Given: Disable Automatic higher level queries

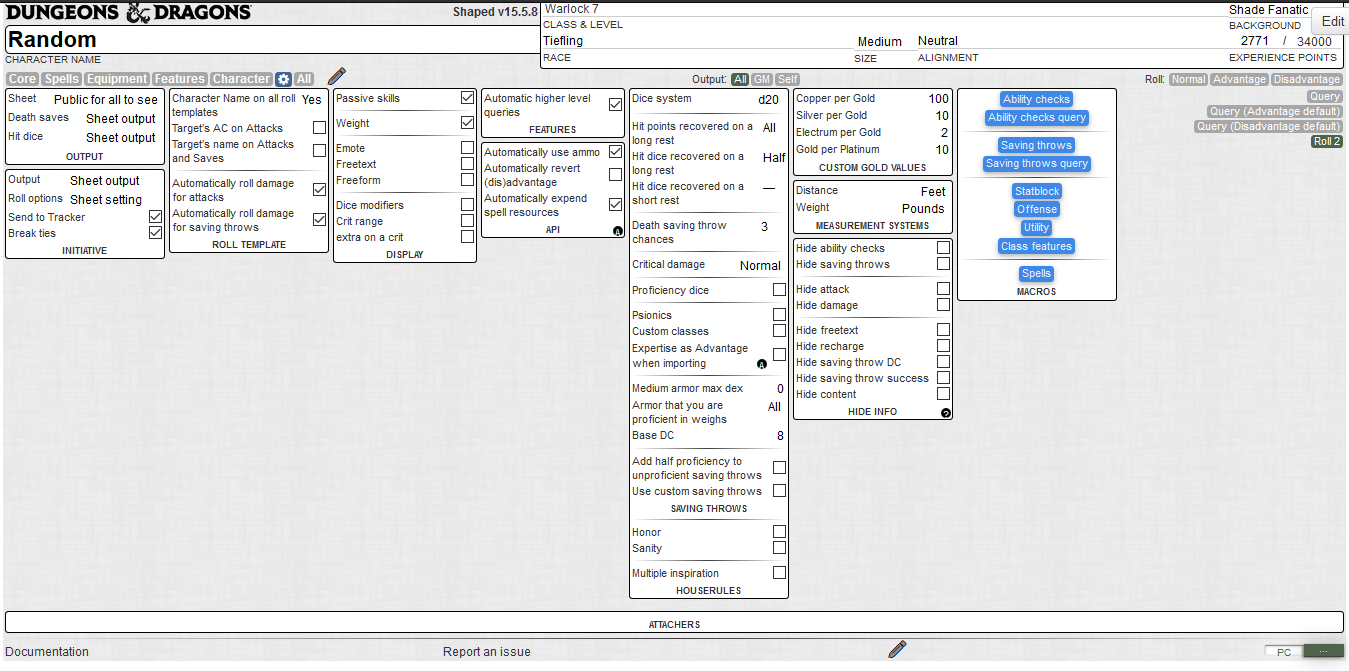Looking at the screenshot, I should coord(615,105).
